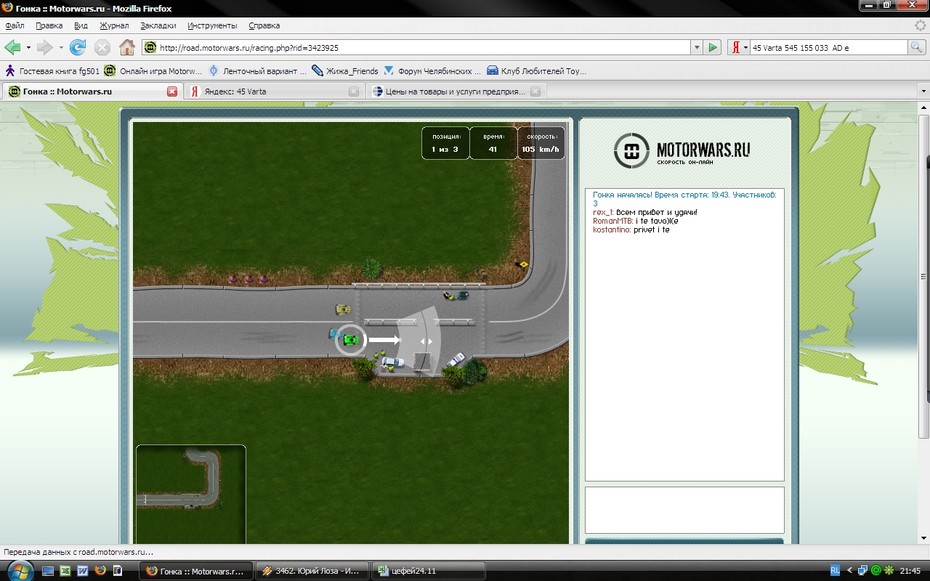Click the 21:45 clock in the tray

pos(910,571)
